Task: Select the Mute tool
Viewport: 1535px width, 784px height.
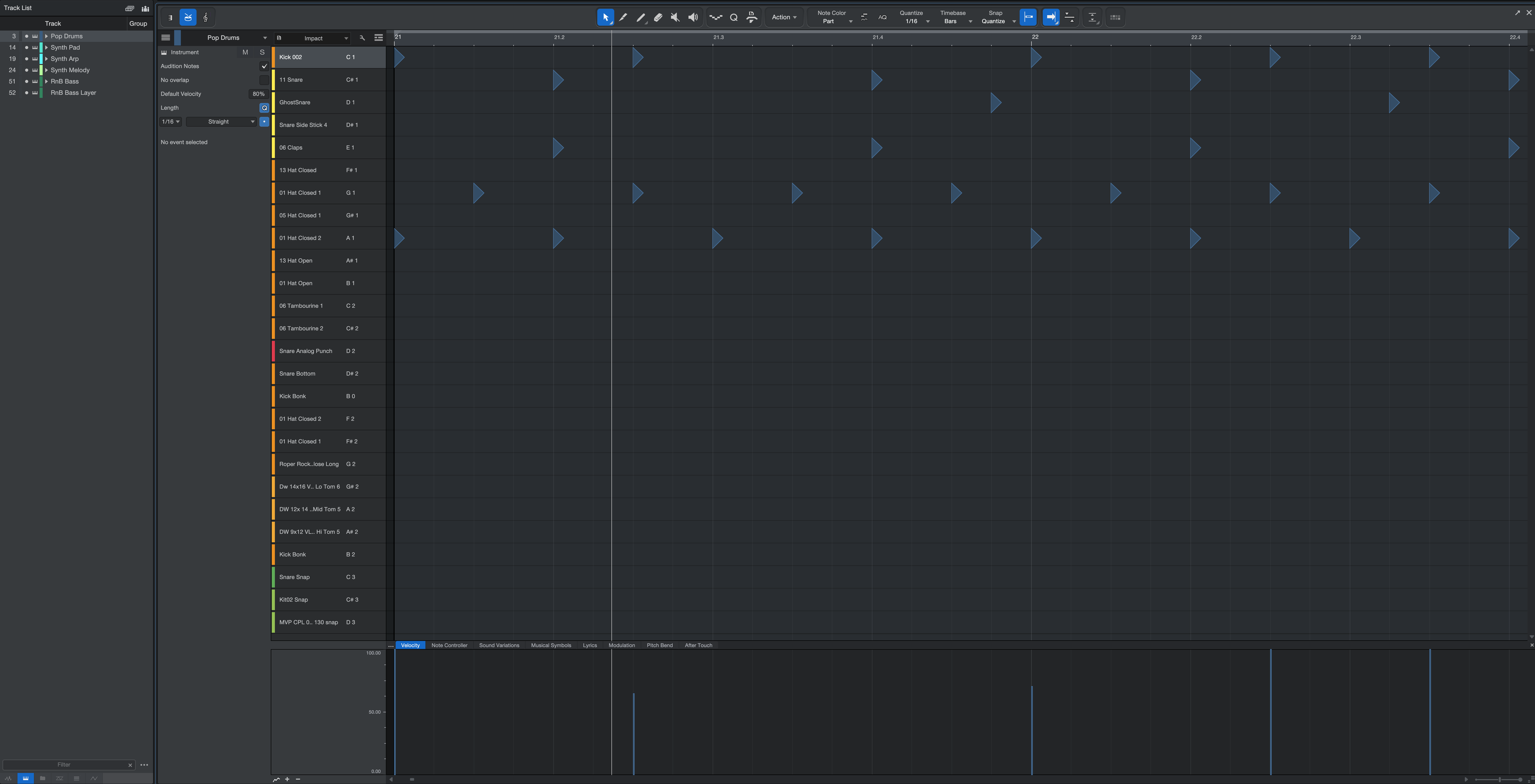Action: [675, 17]
